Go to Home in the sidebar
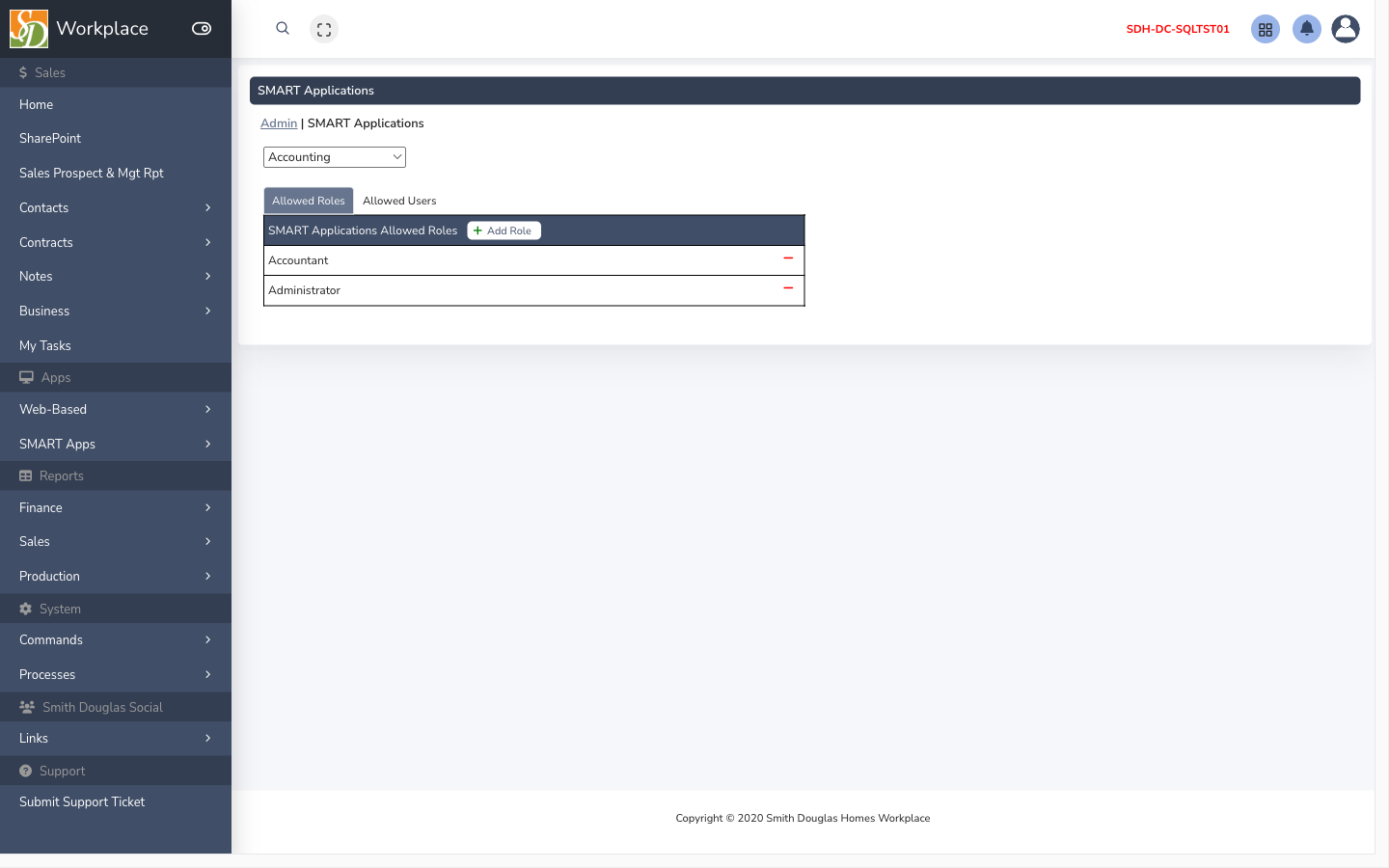1389x868 pixels. [116, 104]
